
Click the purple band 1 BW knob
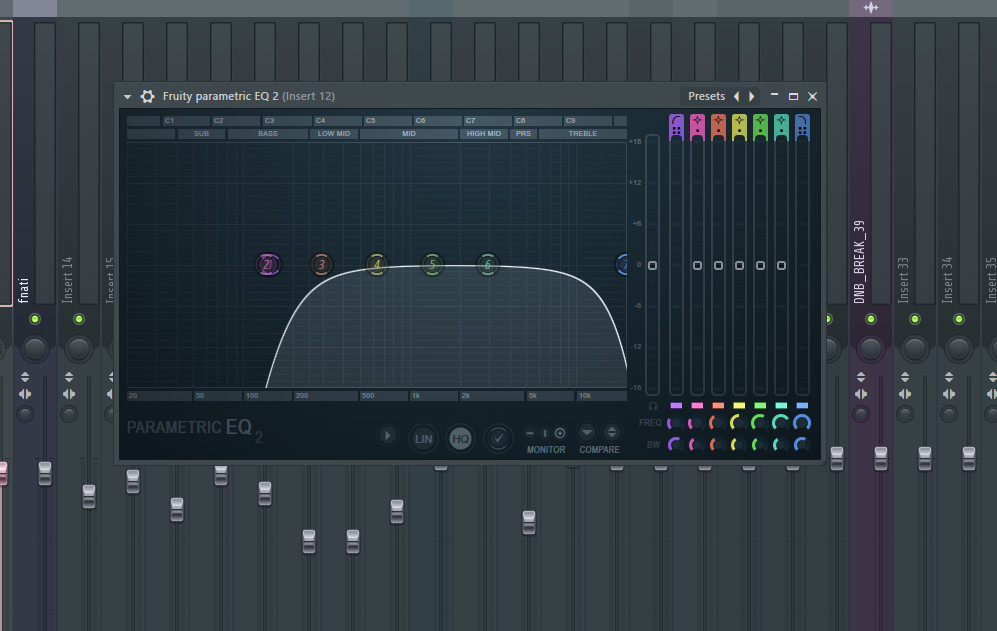click(675, 444)
